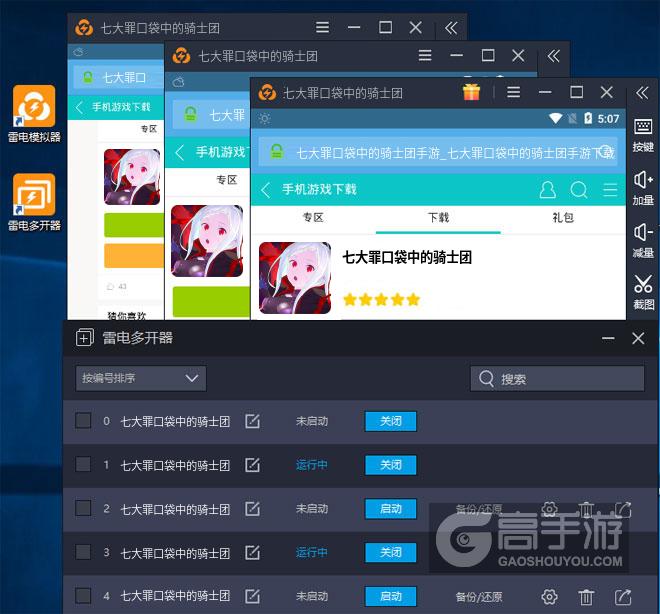Tap the user profile icon in teal header
660x614 pixels.
tap(547, 190)
